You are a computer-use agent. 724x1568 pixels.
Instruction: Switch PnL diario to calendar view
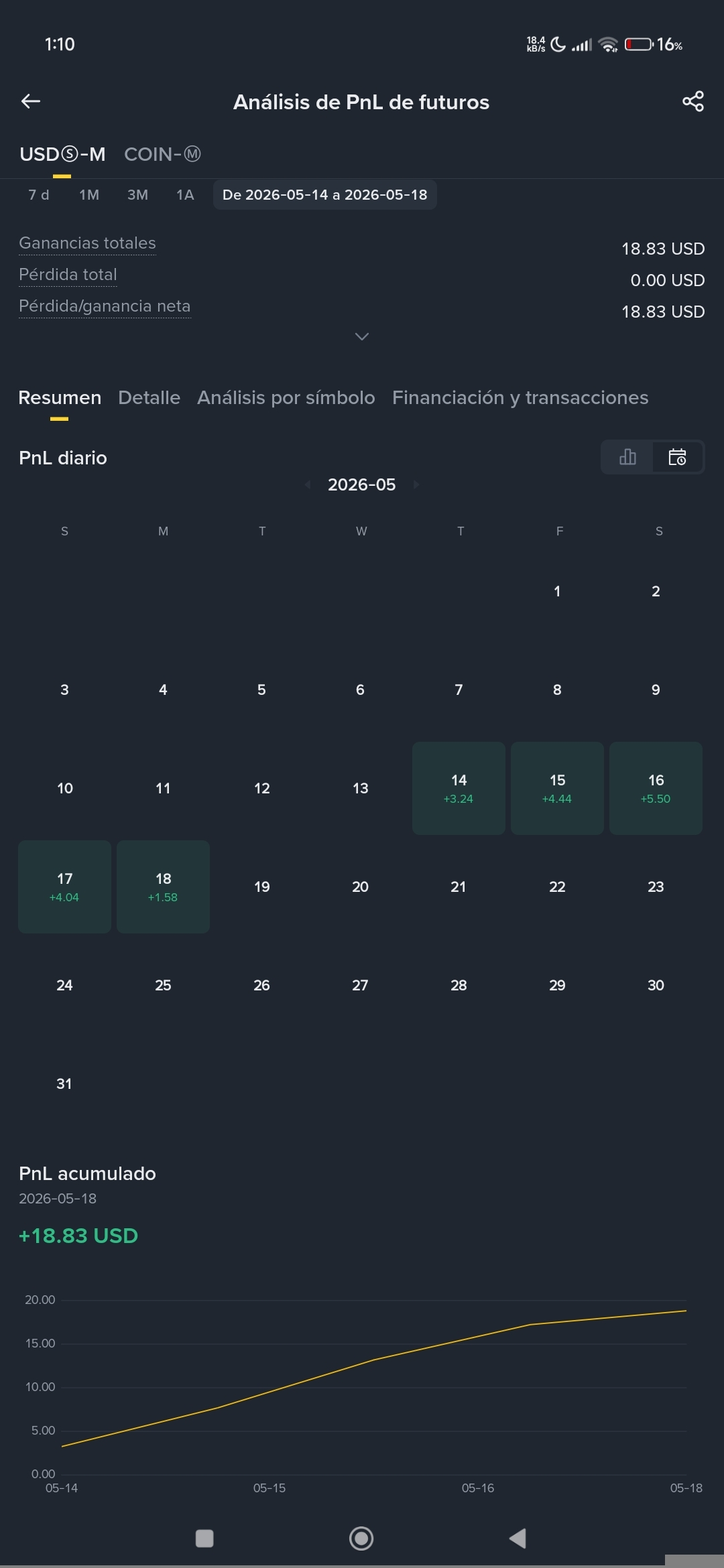(x=677, y=457)
